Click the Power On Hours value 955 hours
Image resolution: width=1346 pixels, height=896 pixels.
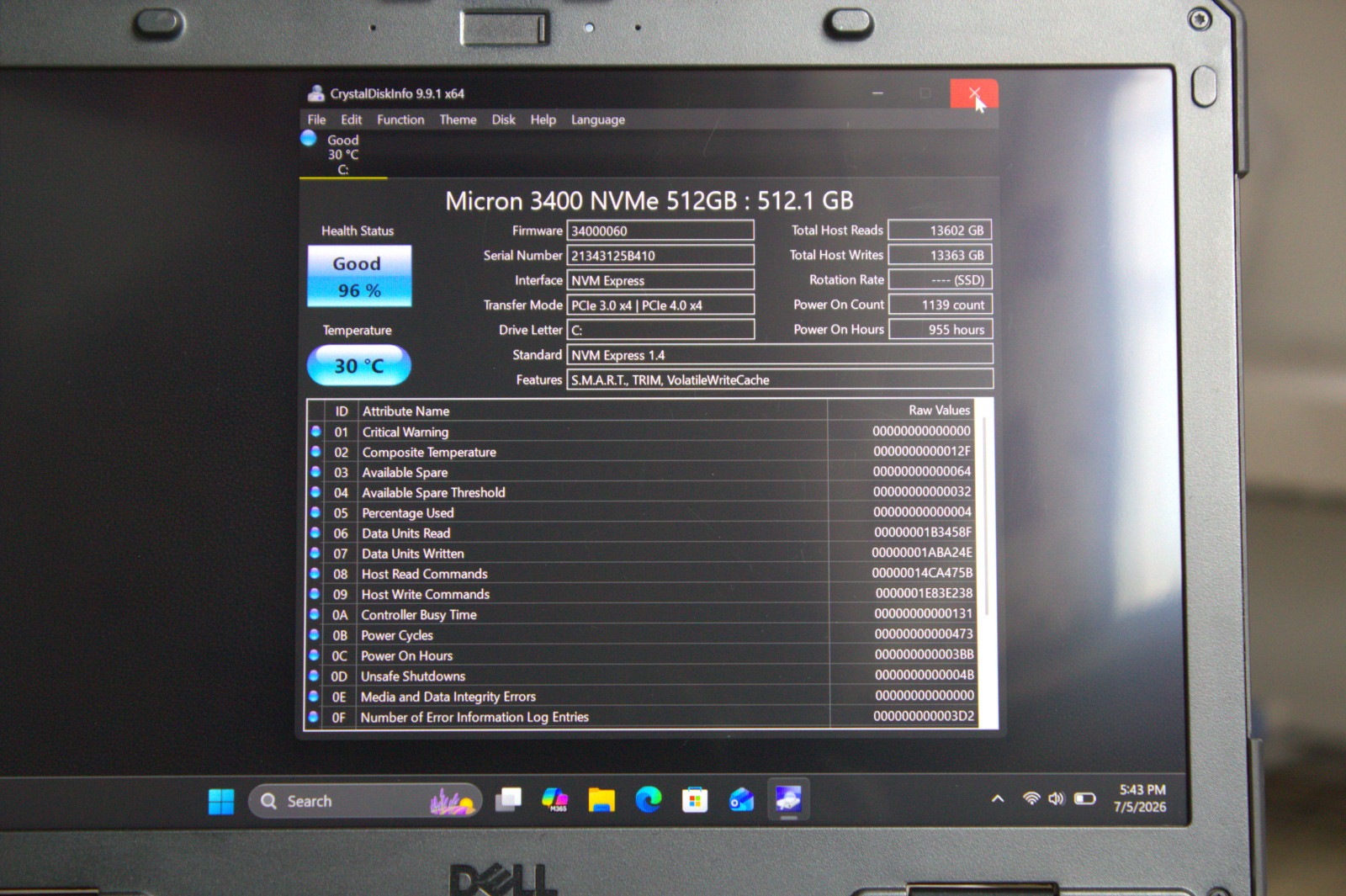click(941, 329)
